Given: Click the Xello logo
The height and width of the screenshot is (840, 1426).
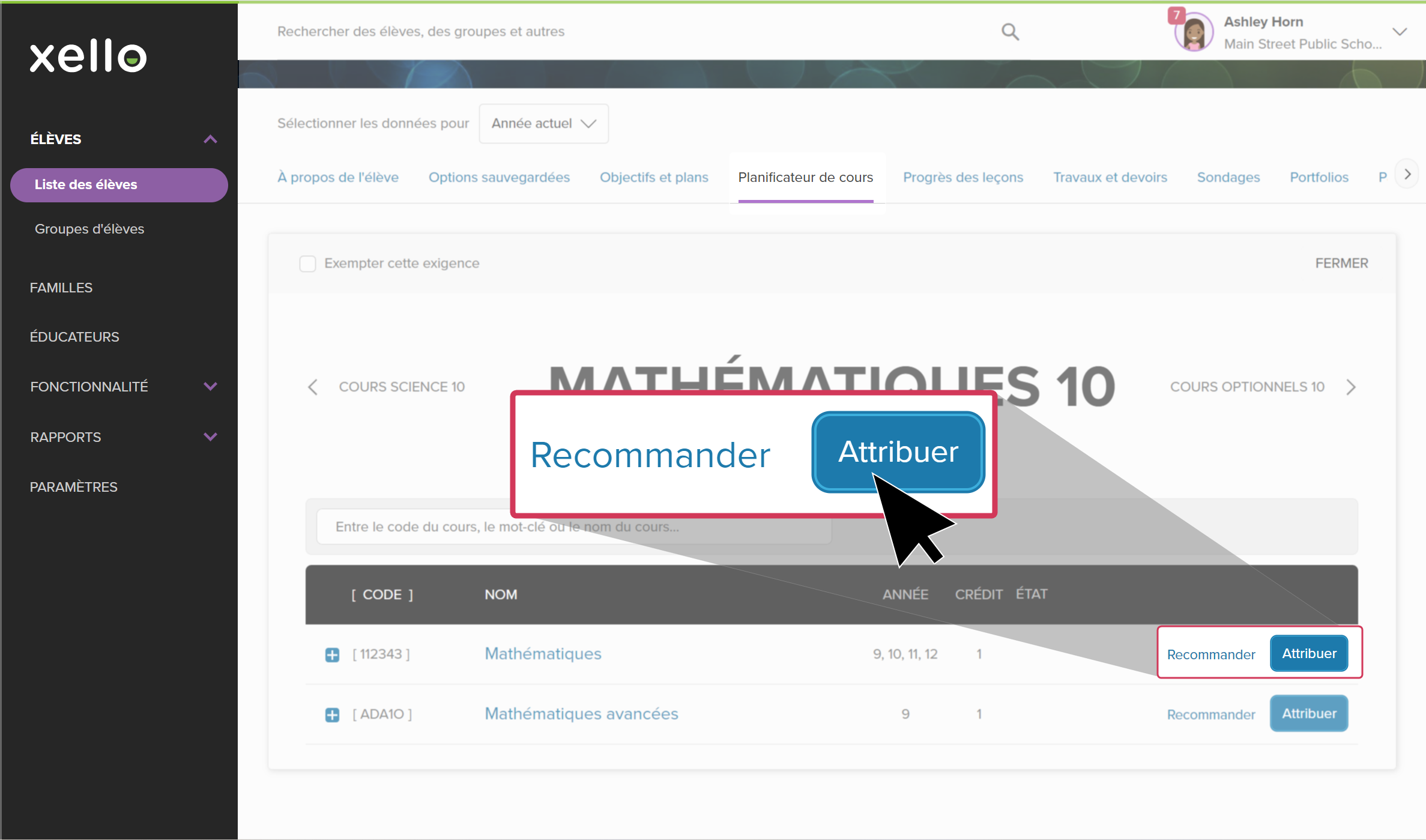Looking at the screenshot, I should pos(88,56).
